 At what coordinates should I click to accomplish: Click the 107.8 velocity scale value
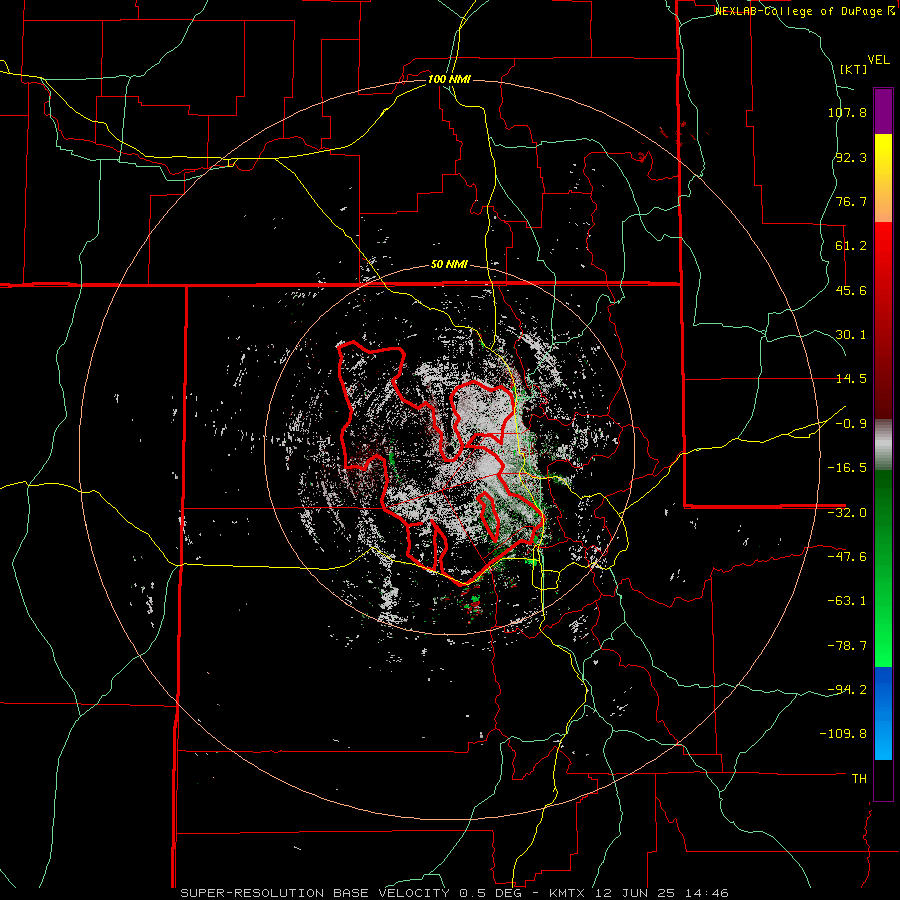coord(847,112)
